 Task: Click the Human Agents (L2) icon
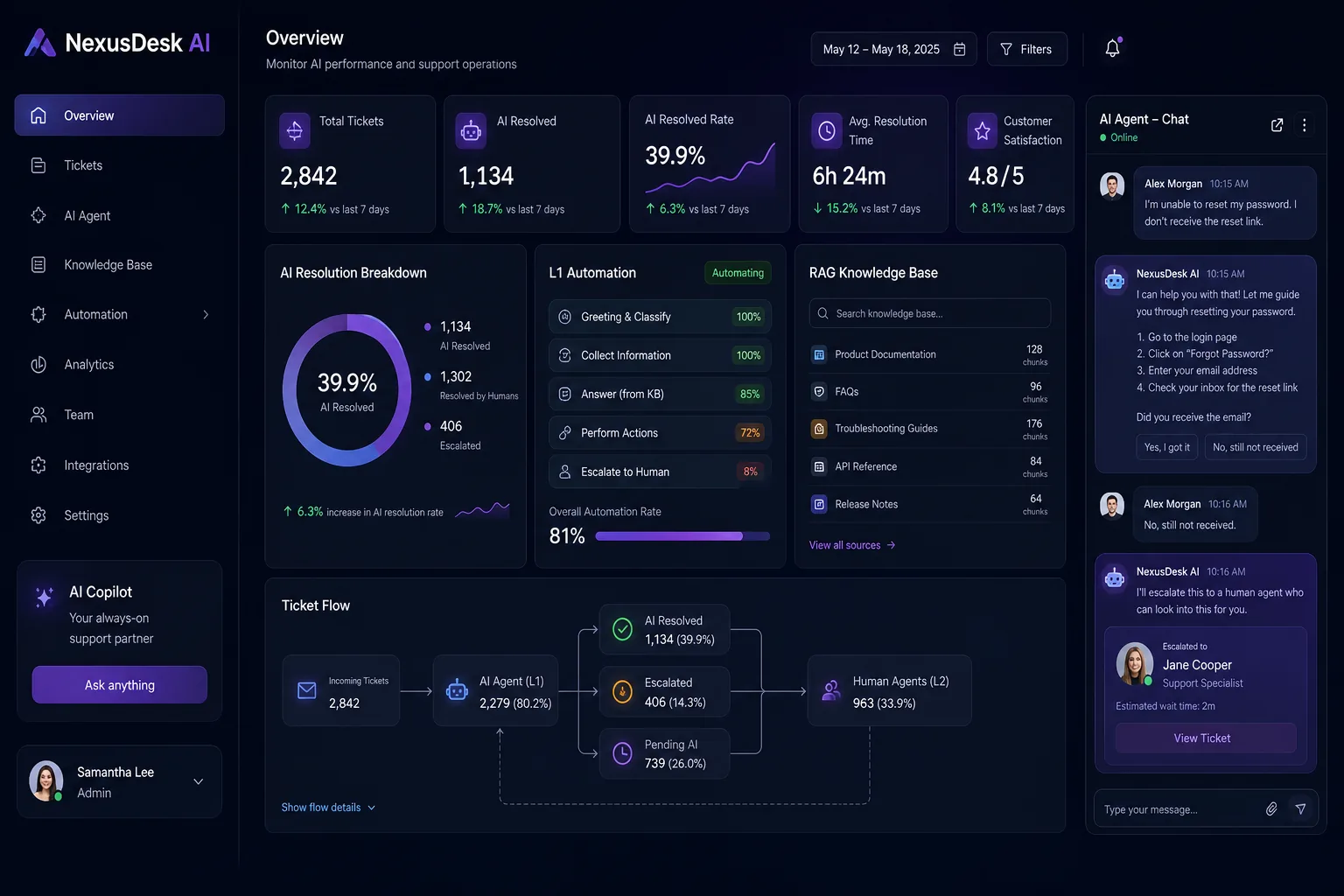831,690
